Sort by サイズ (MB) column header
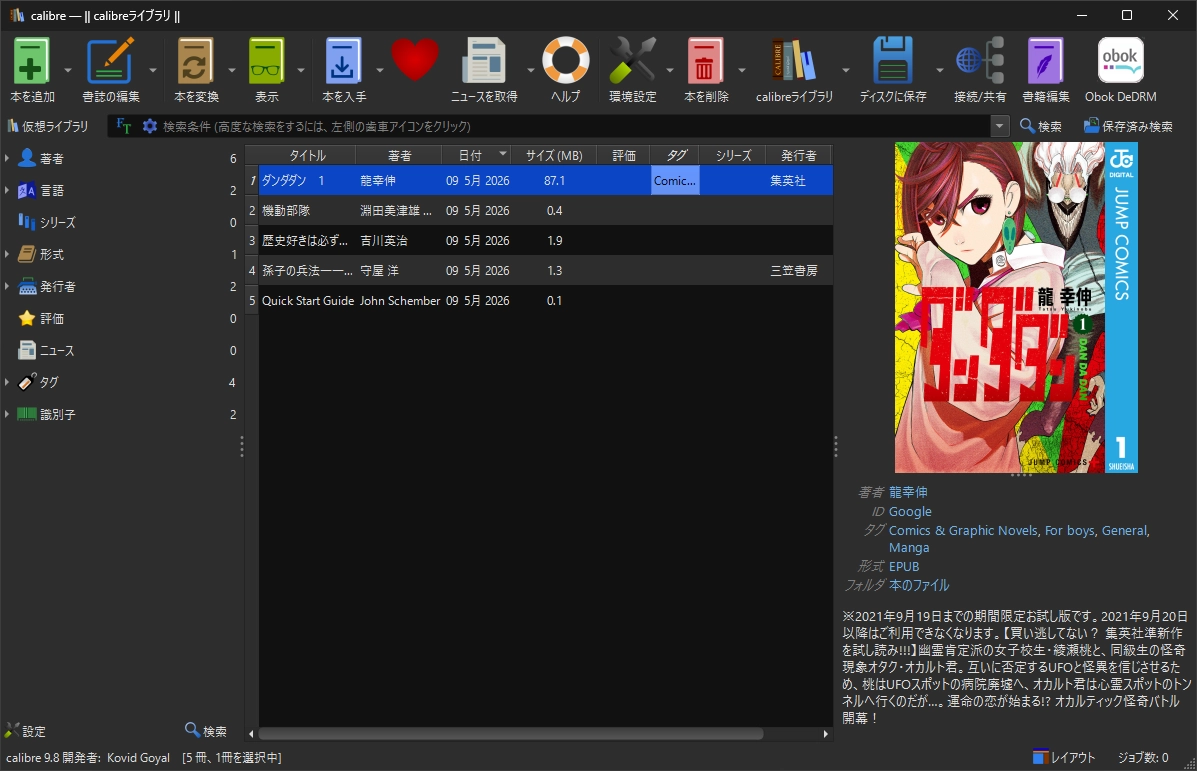1197x771 pixels. (553, 155)
